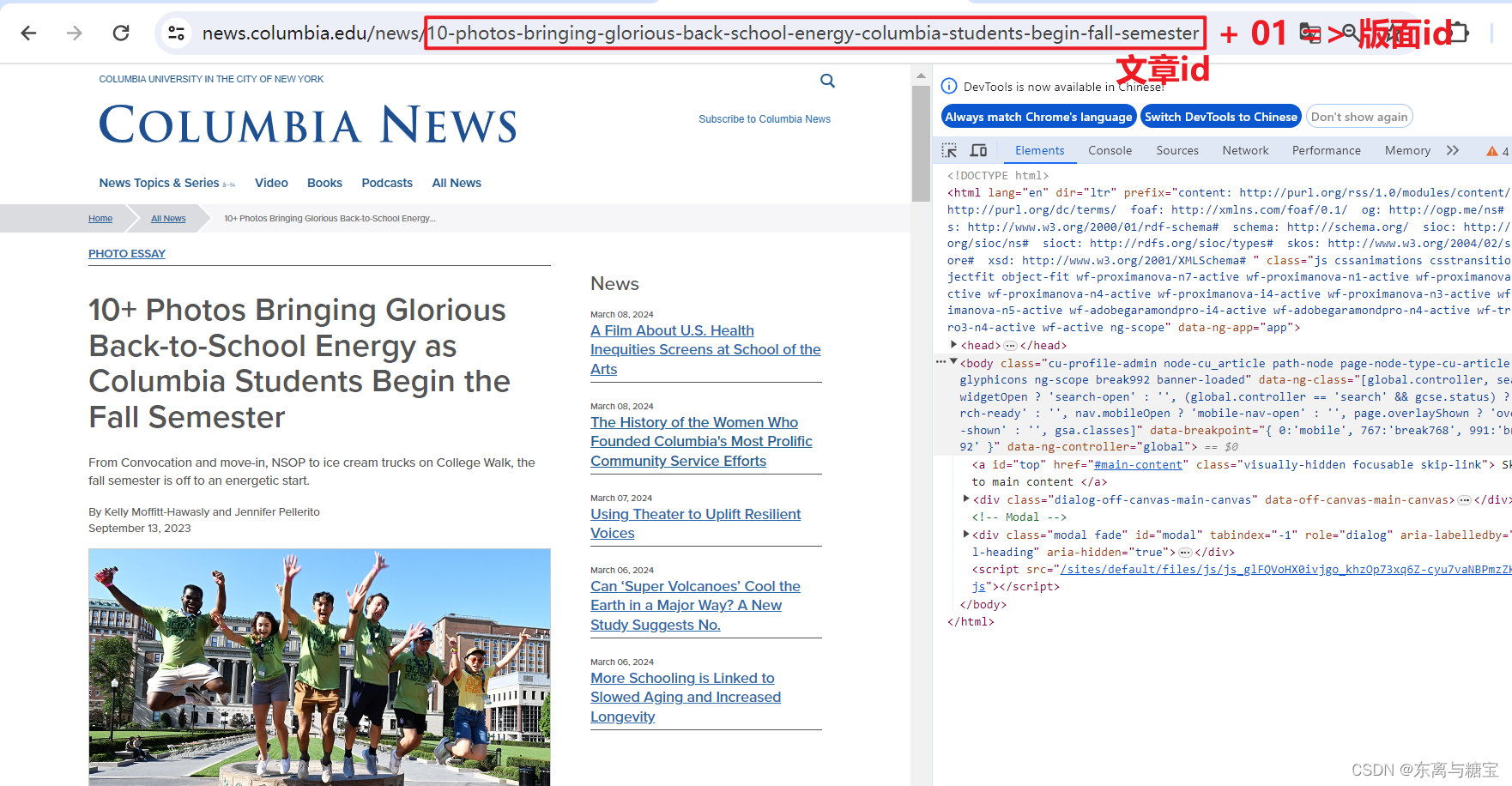This screenshot has height=786, width=1512.
Task: Click Columbia University in the City link
Action: click(x=211, y=79)
